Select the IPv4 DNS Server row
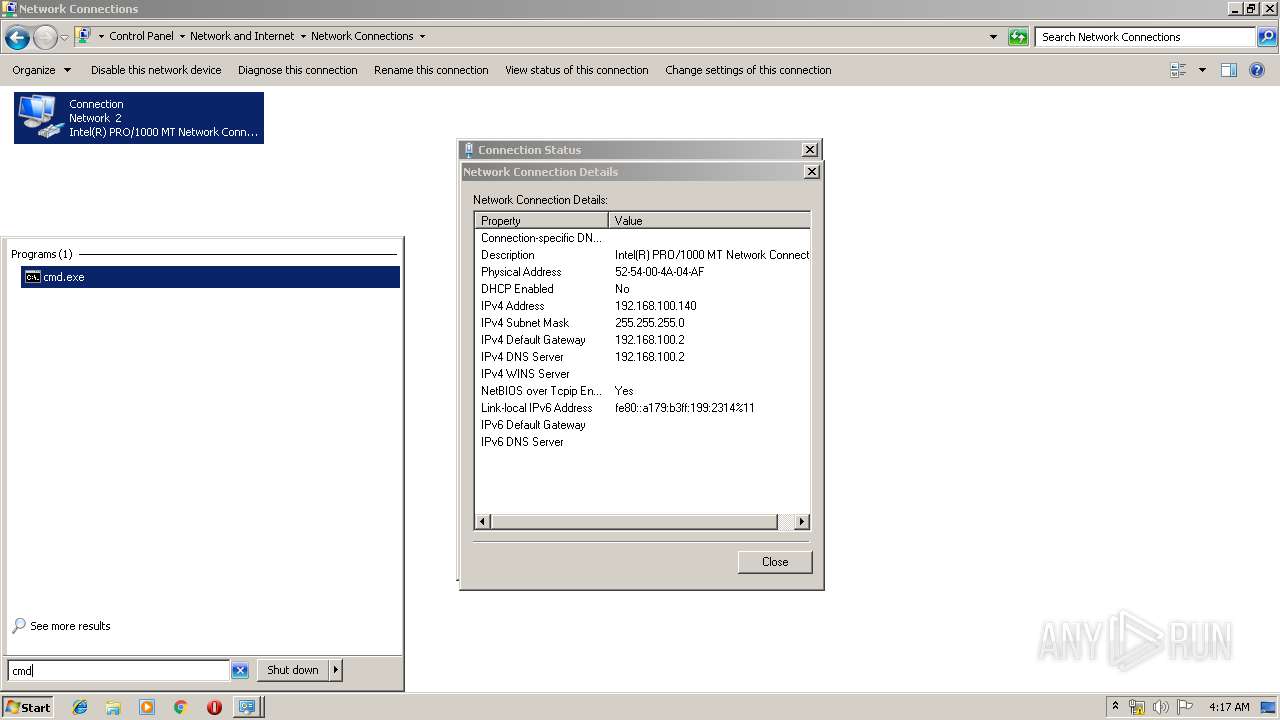 tap(642, 357)
